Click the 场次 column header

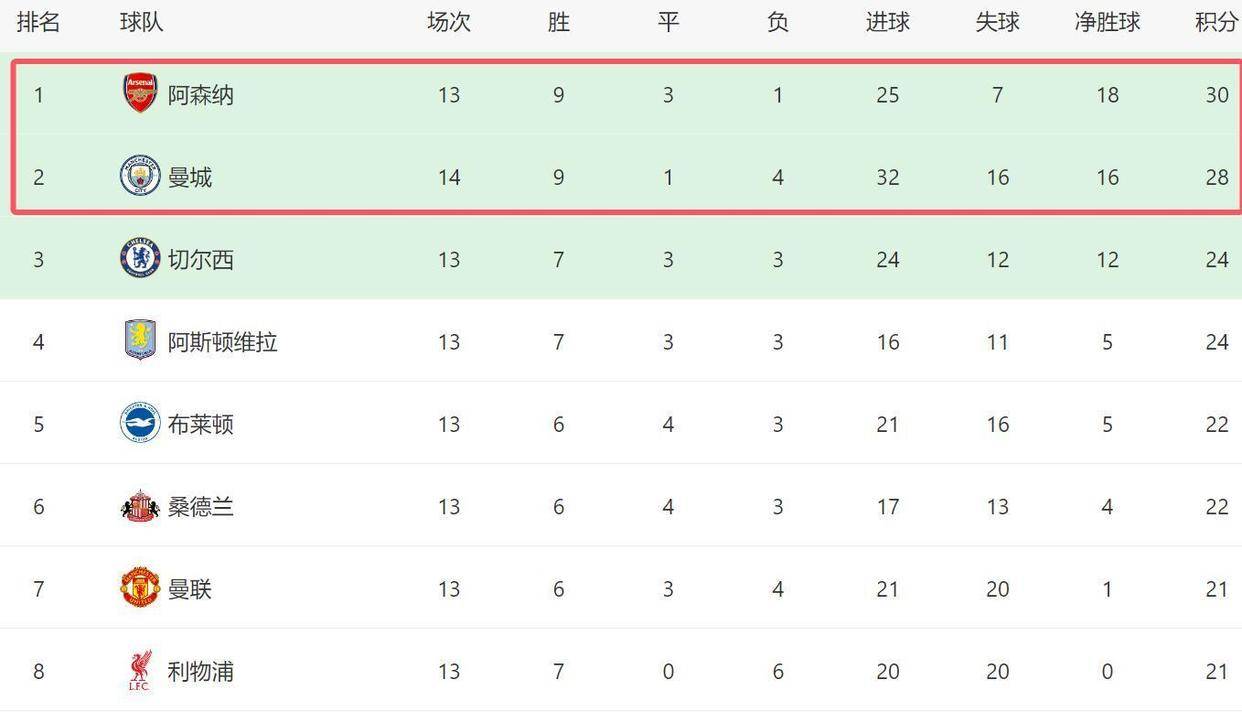click(x=448, y=22)
